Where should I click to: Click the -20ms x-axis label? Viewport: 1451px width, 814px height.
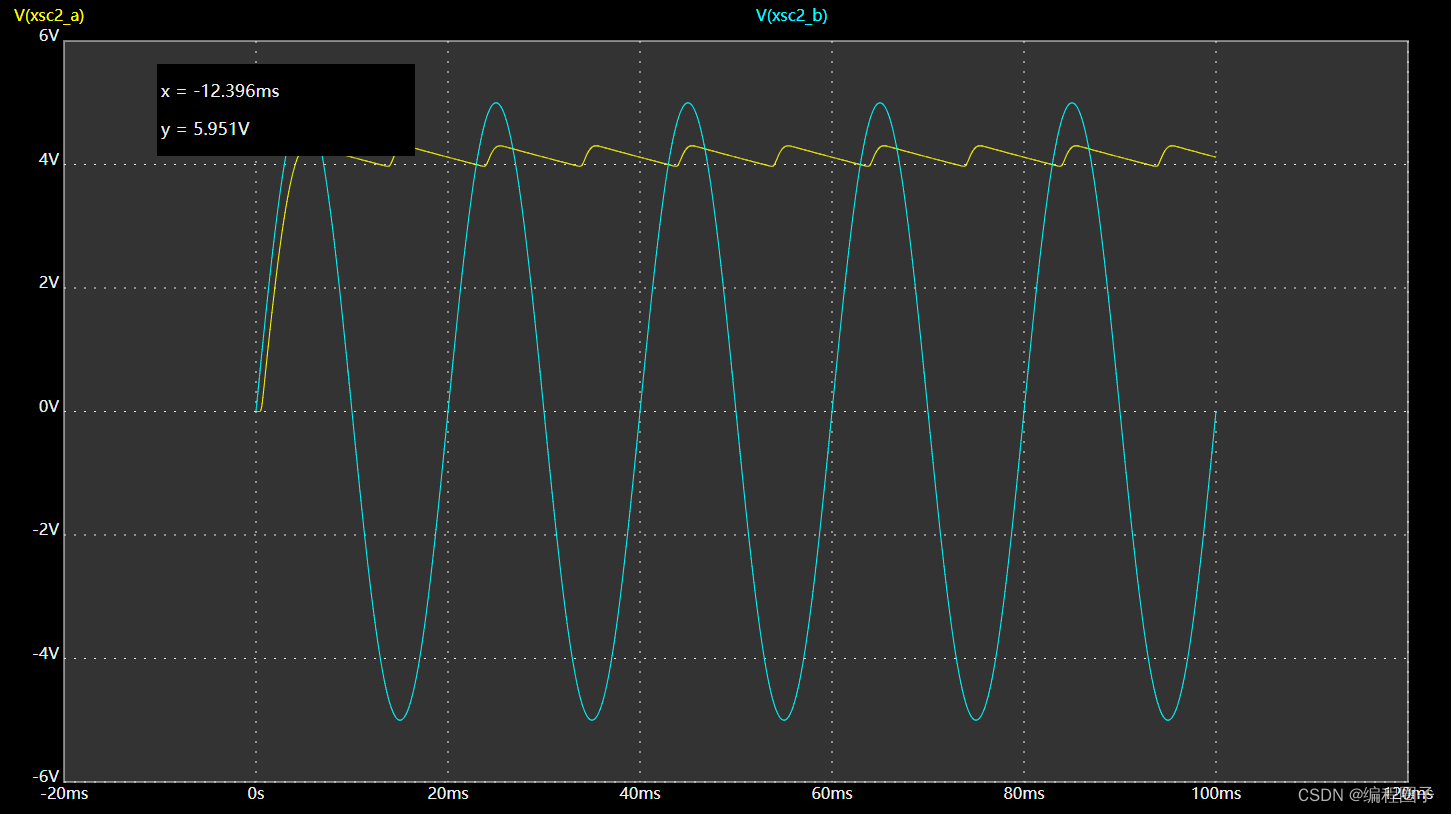tap(64, 794)
